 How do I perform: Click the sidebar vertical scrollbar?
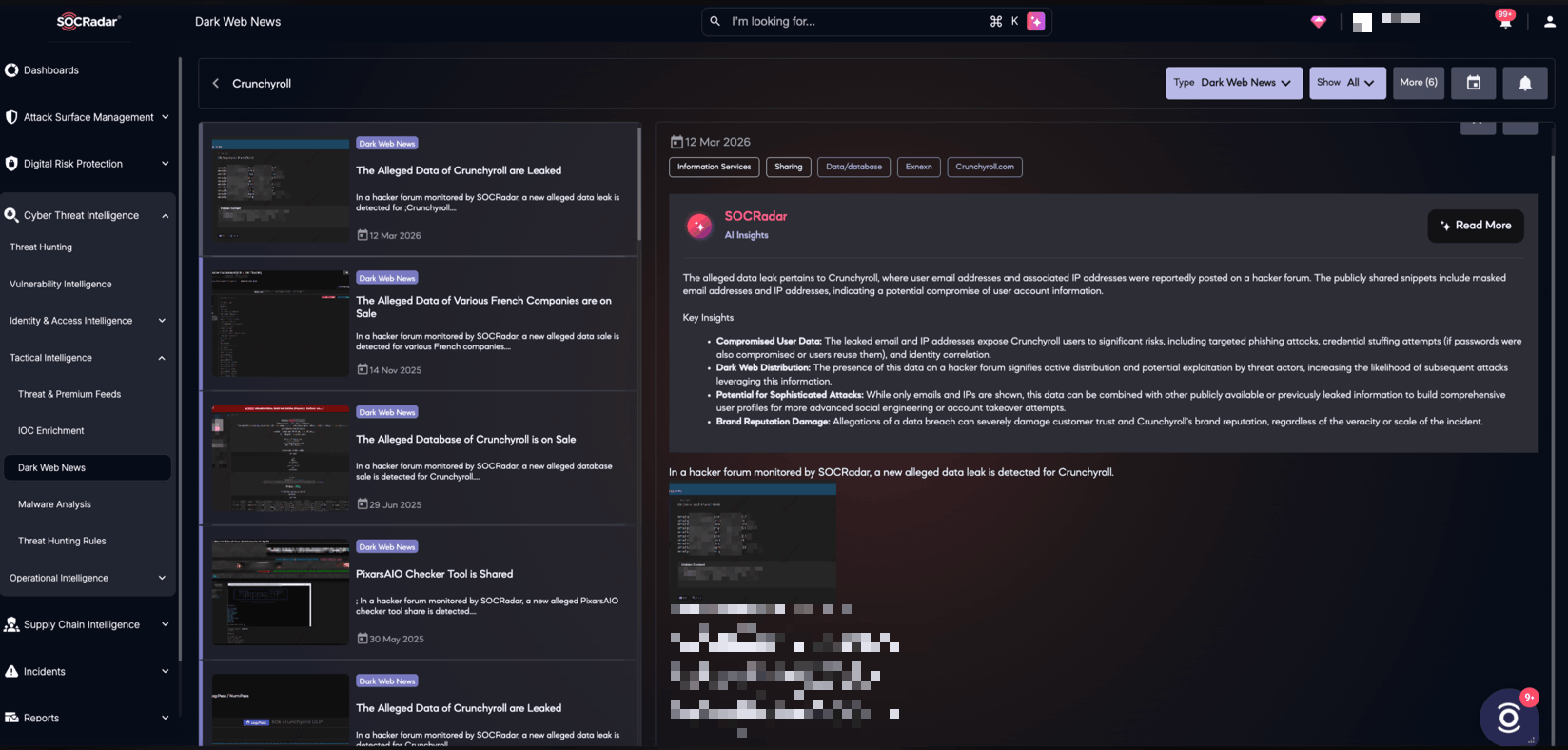tap(180, 360)
